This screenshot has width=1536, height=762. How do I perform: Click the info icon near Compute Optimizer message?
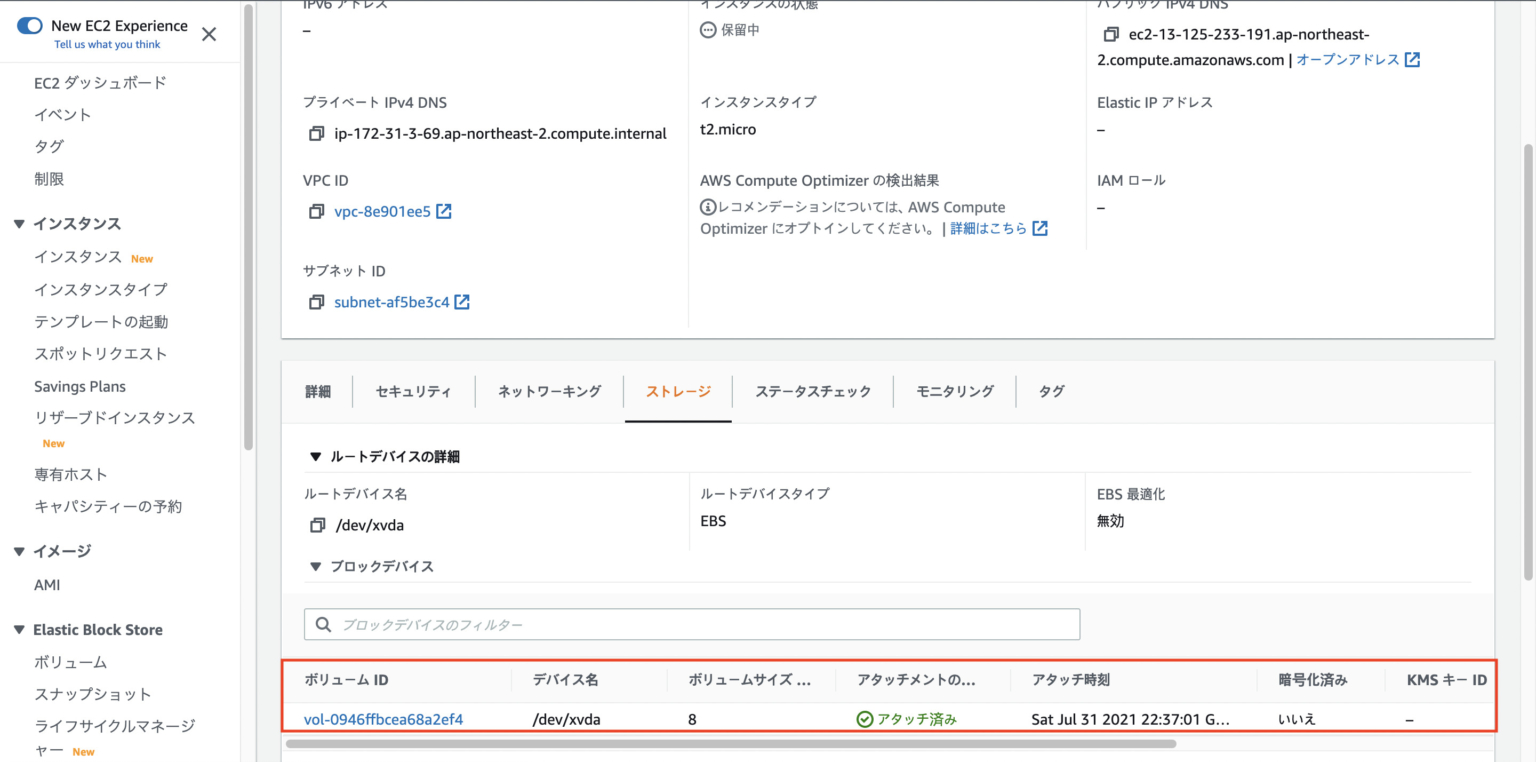coord(708,207)
